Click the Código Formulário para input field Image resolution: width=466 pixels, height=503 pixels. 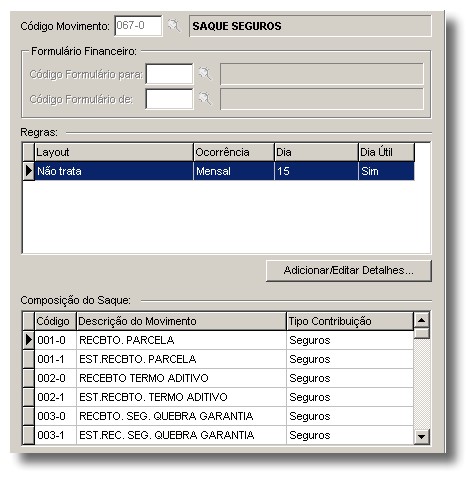(x=169, y=74)
